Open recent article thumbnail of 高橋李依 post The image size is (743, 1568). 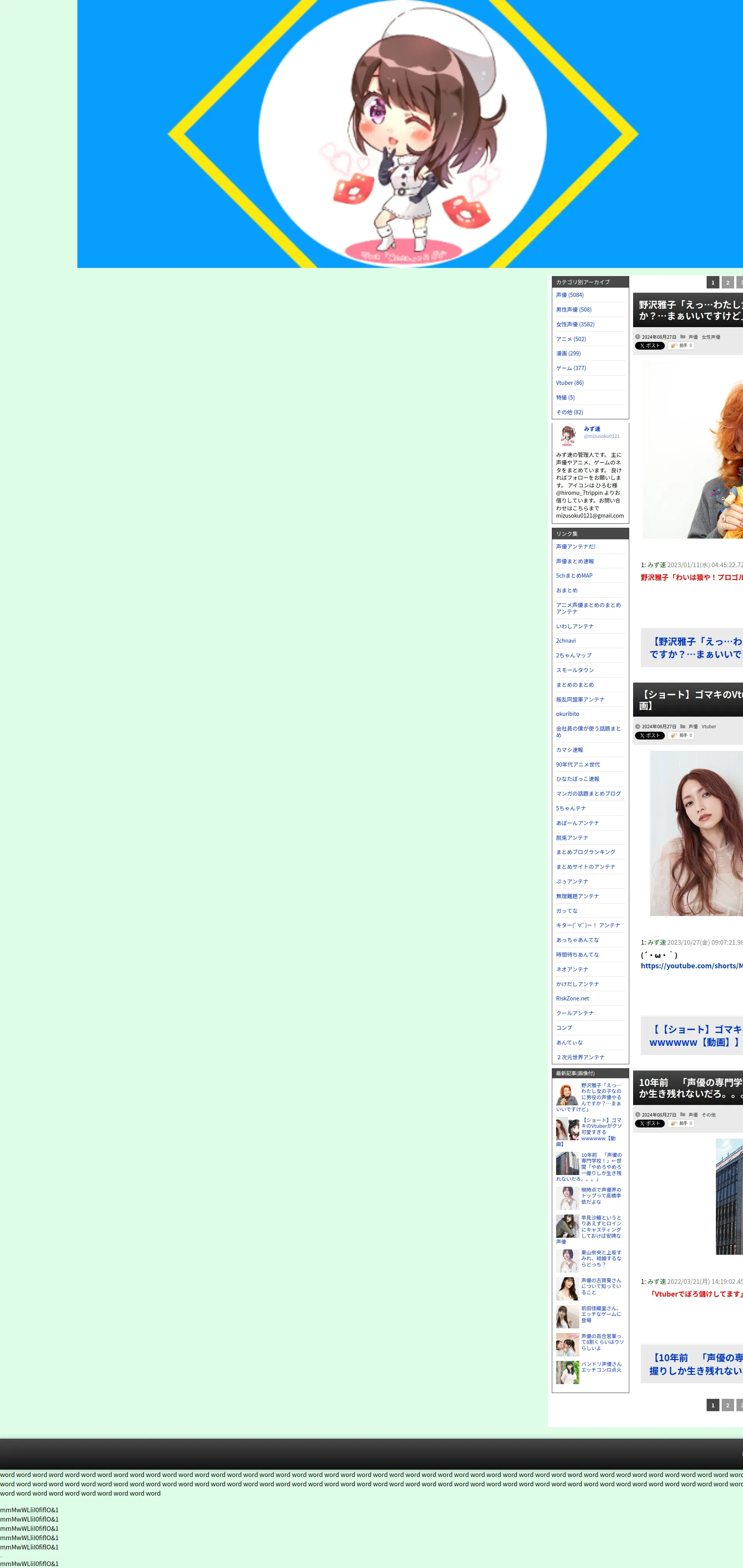tap(567, 1198)
